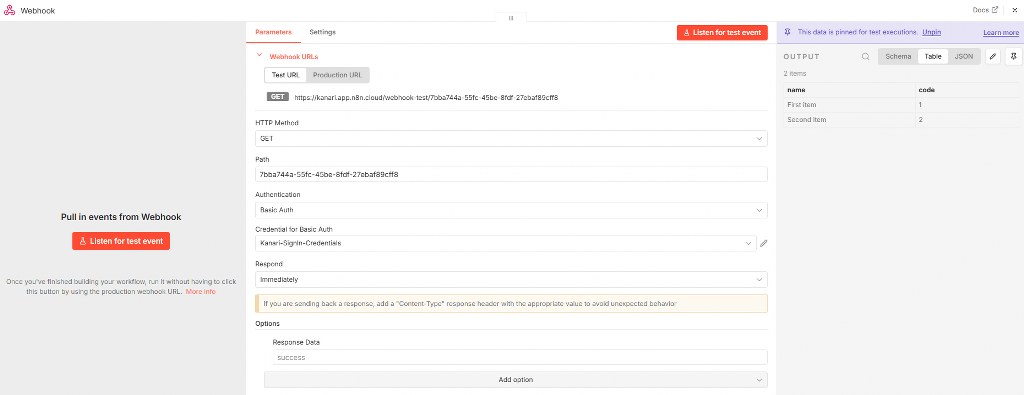Image resolution: width=1024 pixels, height=395 pixels.
Task: Click the panel drag handle at top
Action: (x=511, y=18)
